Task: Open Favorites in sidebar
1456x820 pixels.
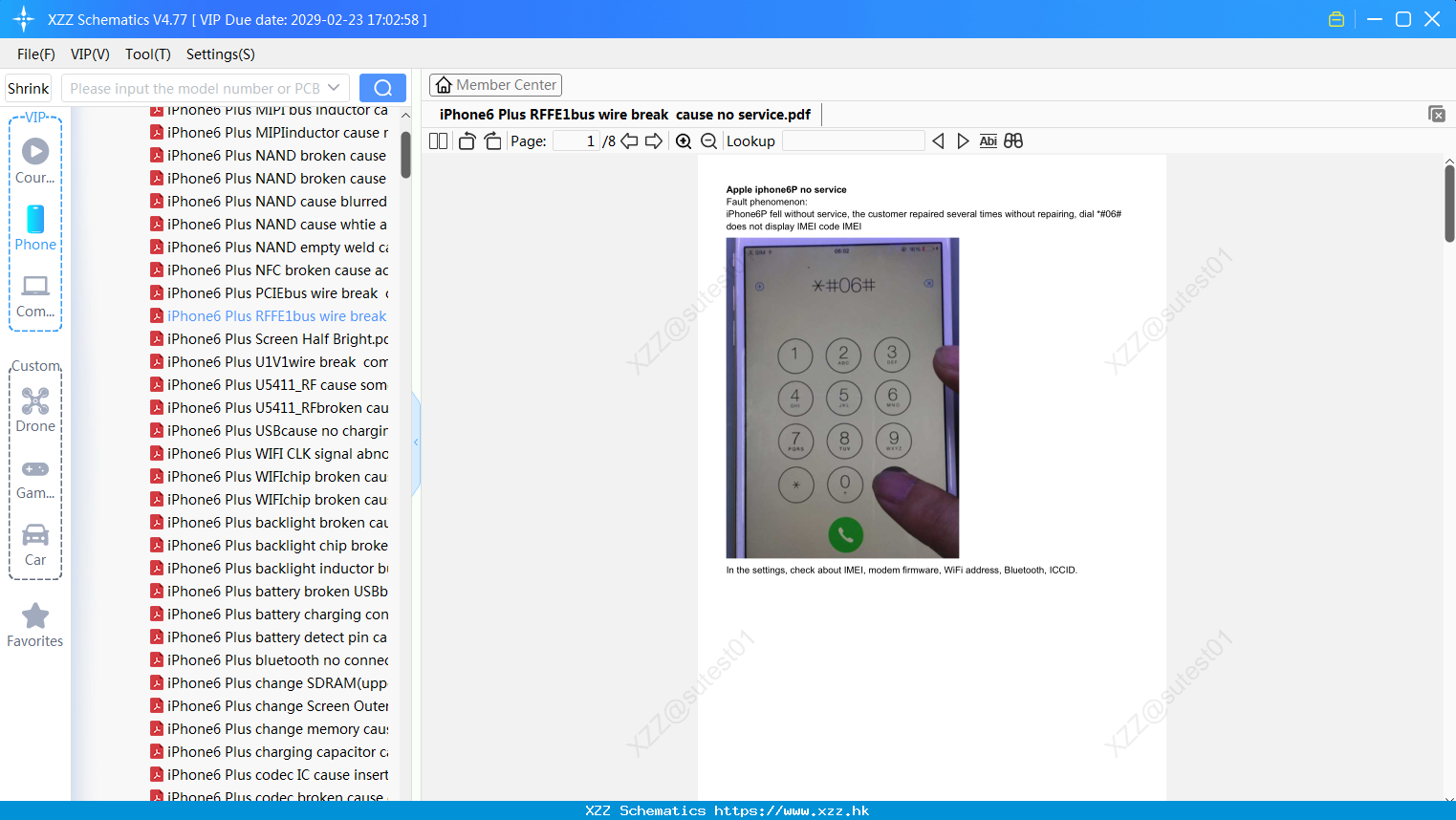Action: tap(35, 626)
